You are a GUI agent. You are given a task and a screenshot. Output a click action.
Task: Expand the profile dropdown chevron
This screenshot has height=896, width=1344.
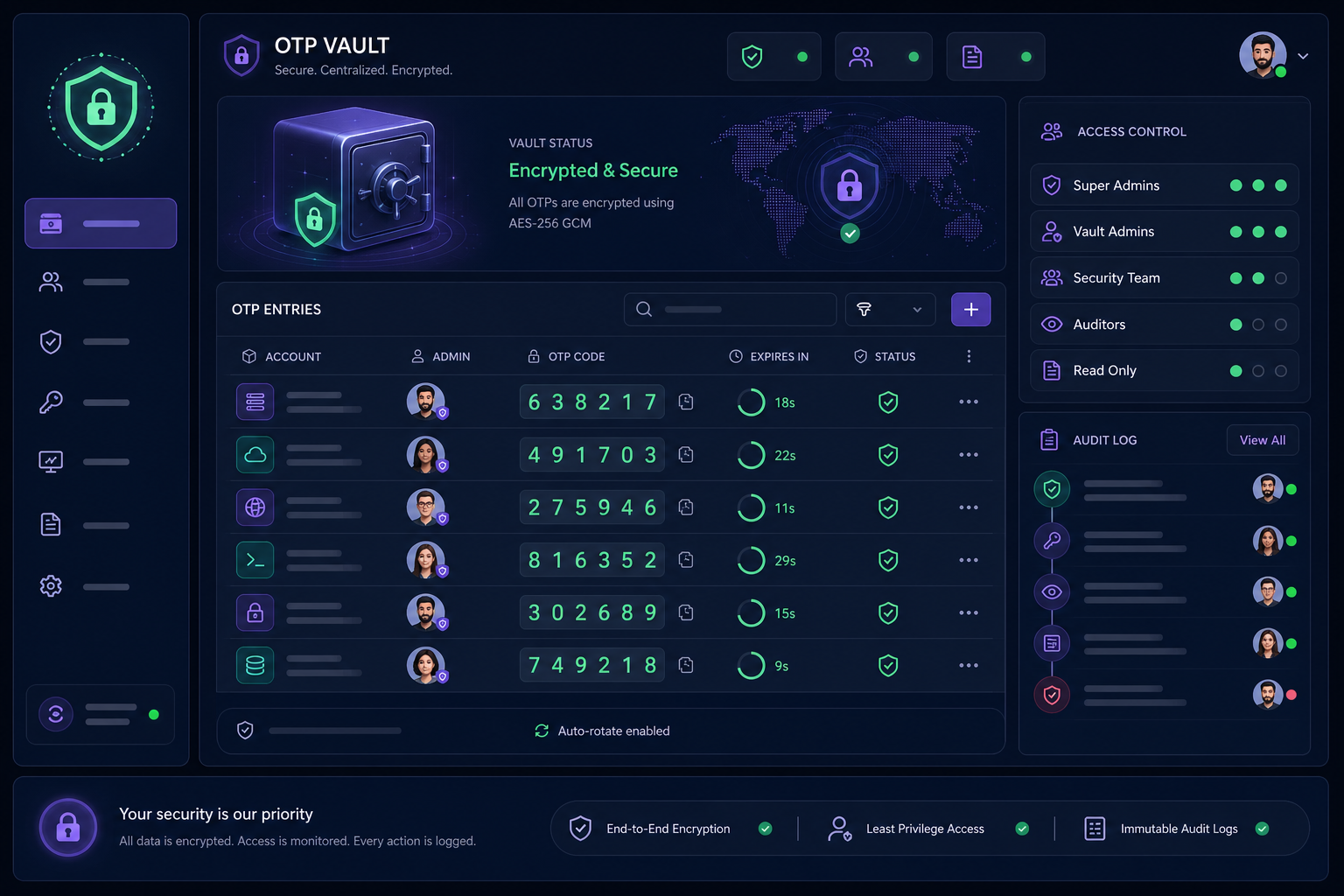[x=1303, y=56]
